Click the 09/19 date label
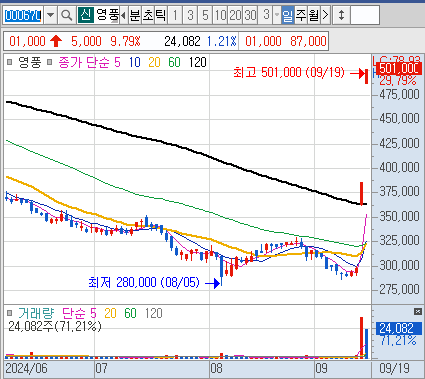The image size is (425, 379). point(394,368)
